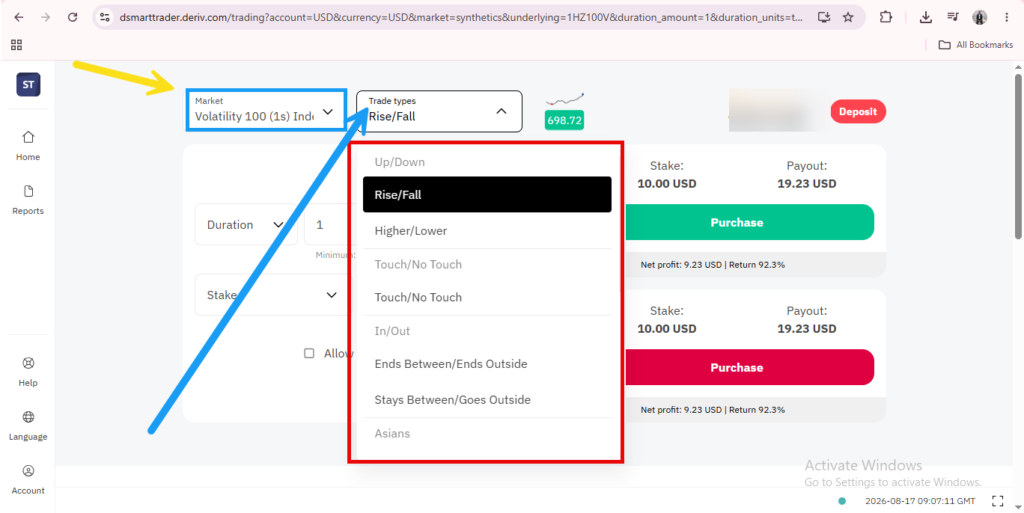Bookmark this page with star icon

848,18
